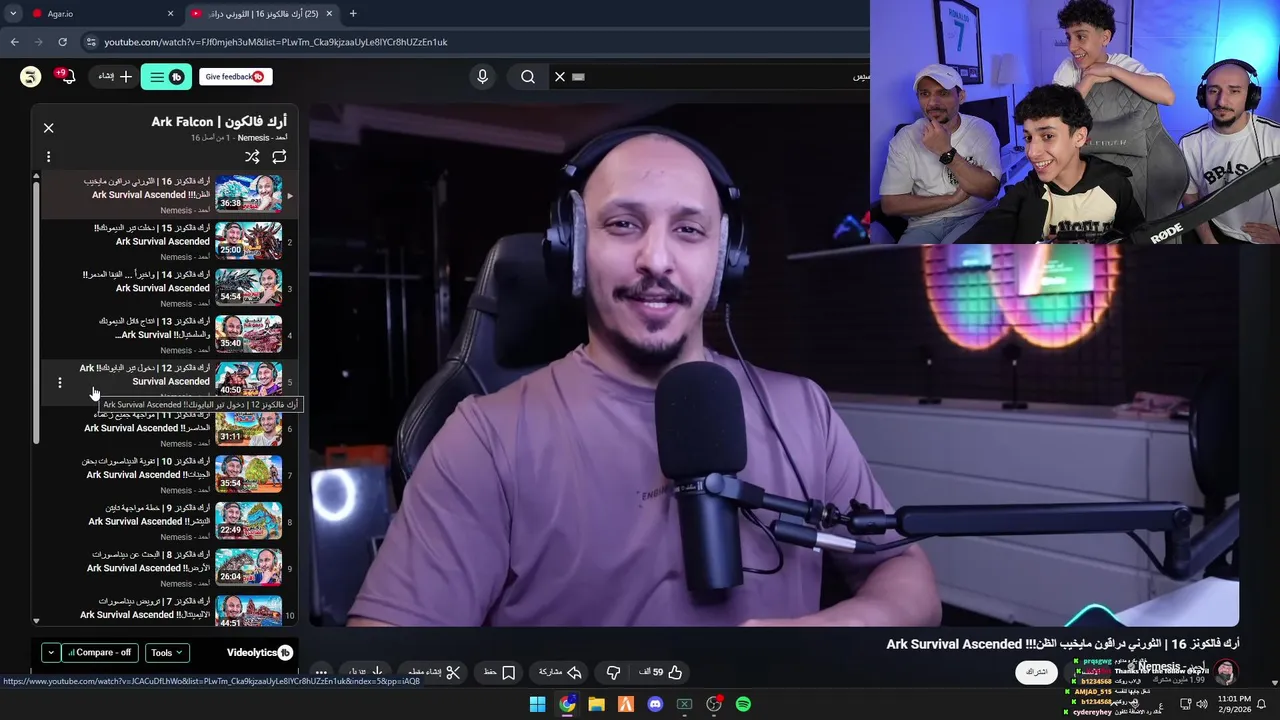The height and width of the screenshot is (720, 1280).
Task: Click the main video player
Action: coord(773,365)
